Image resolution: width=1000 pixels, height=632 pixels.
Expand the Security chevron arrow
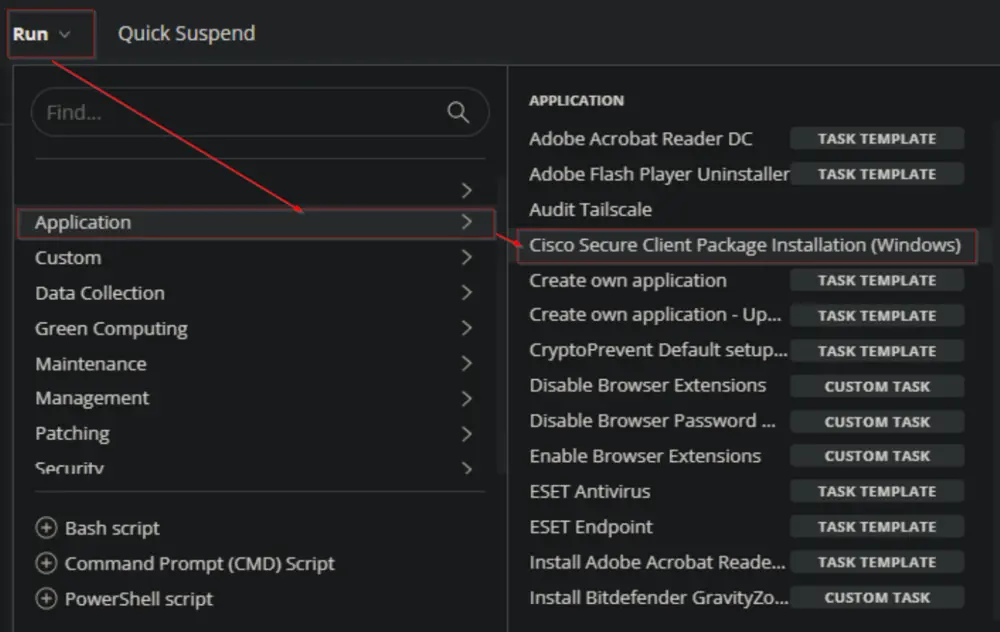pos(467,469)
